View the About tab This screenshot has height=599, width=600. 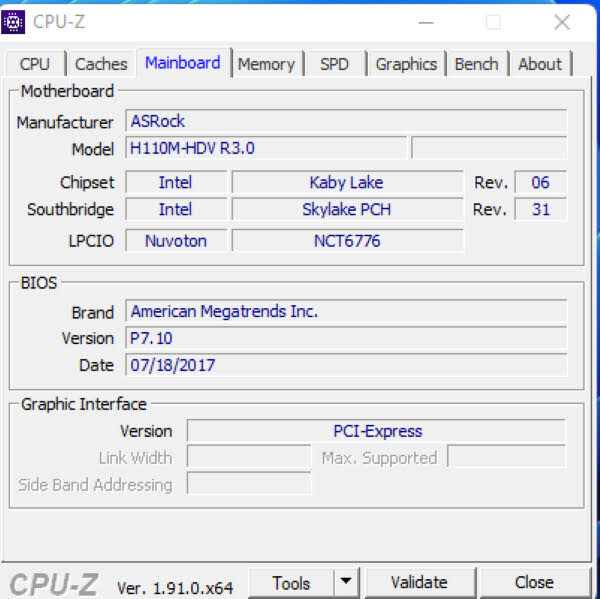tap(540, 64)
